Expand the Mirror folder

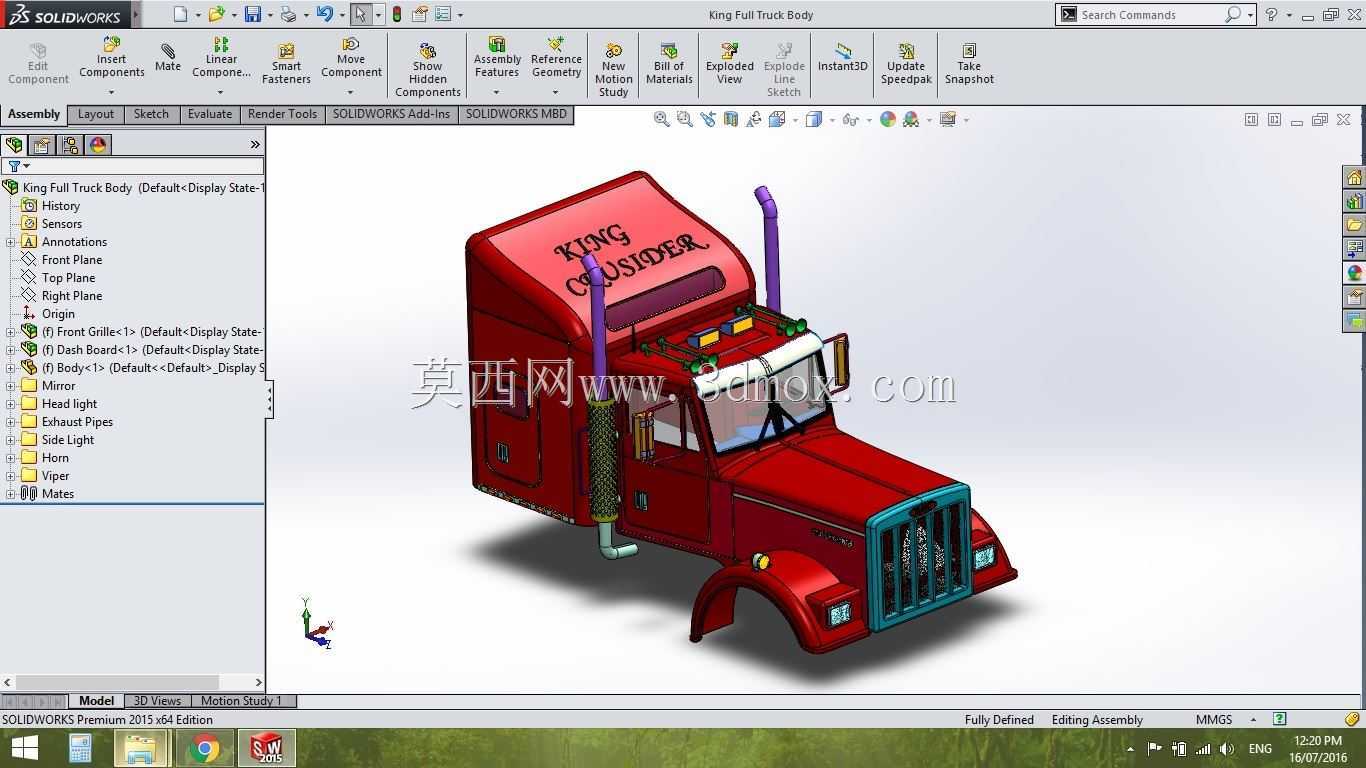coord(10,386)
